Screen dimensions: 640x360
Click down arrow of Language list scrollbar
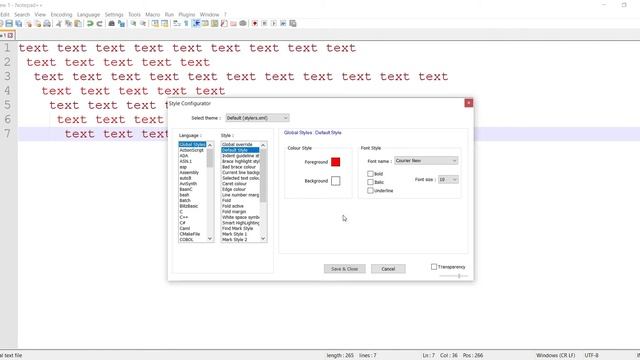pyautogui.click(x=210, y=239)
